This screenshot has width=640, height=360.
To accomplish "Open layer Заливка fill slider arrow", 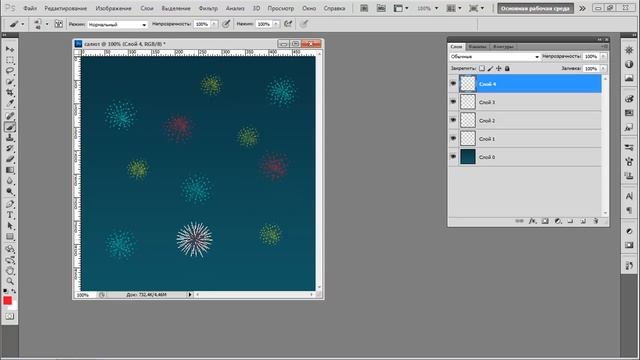I will pos(603,69).
